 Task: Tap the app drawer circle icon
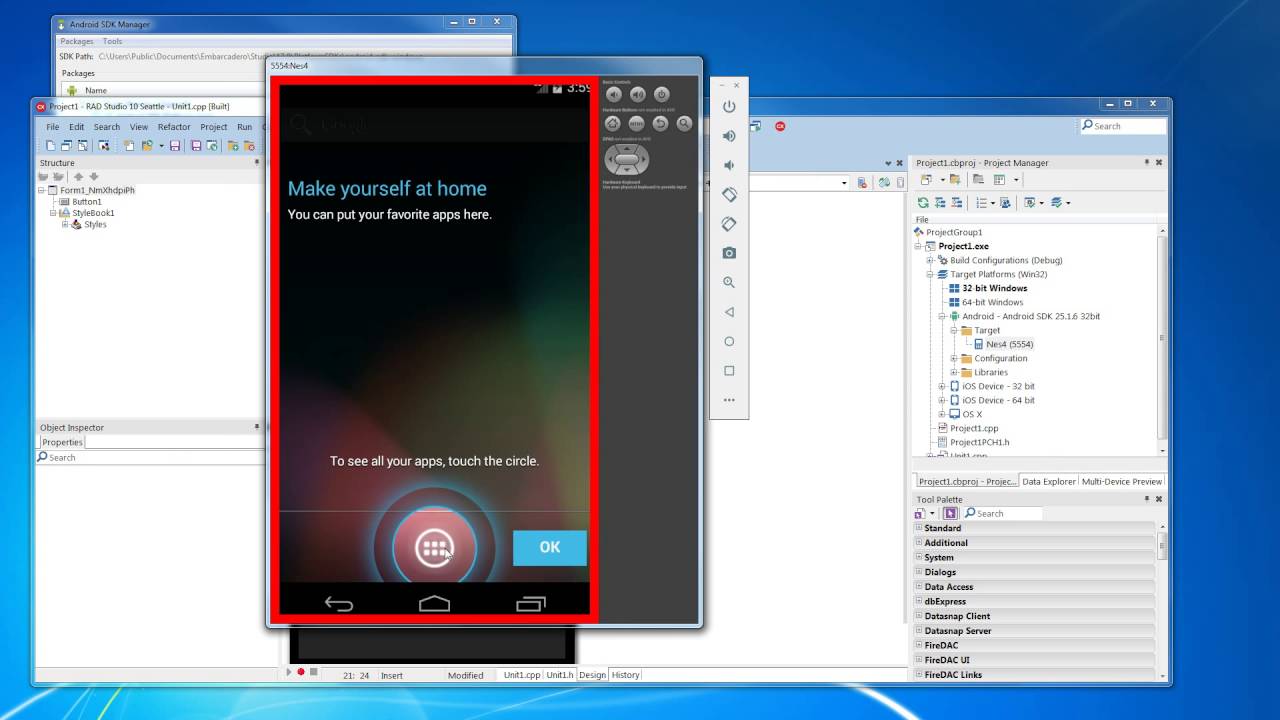click(x=434, y=547)
